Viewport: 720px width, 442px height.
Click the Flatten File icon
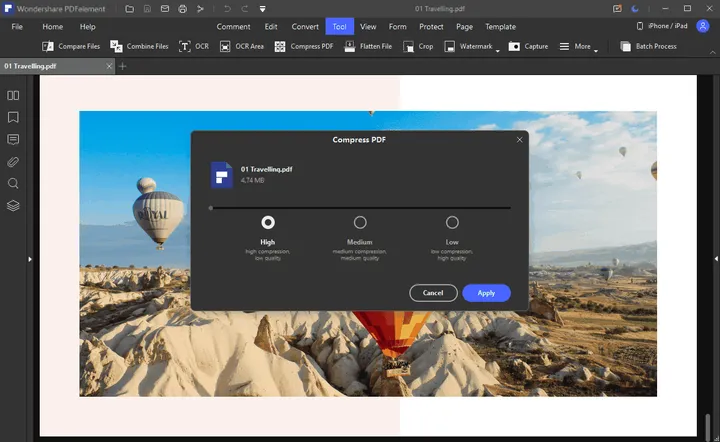[x=349, y=46]
